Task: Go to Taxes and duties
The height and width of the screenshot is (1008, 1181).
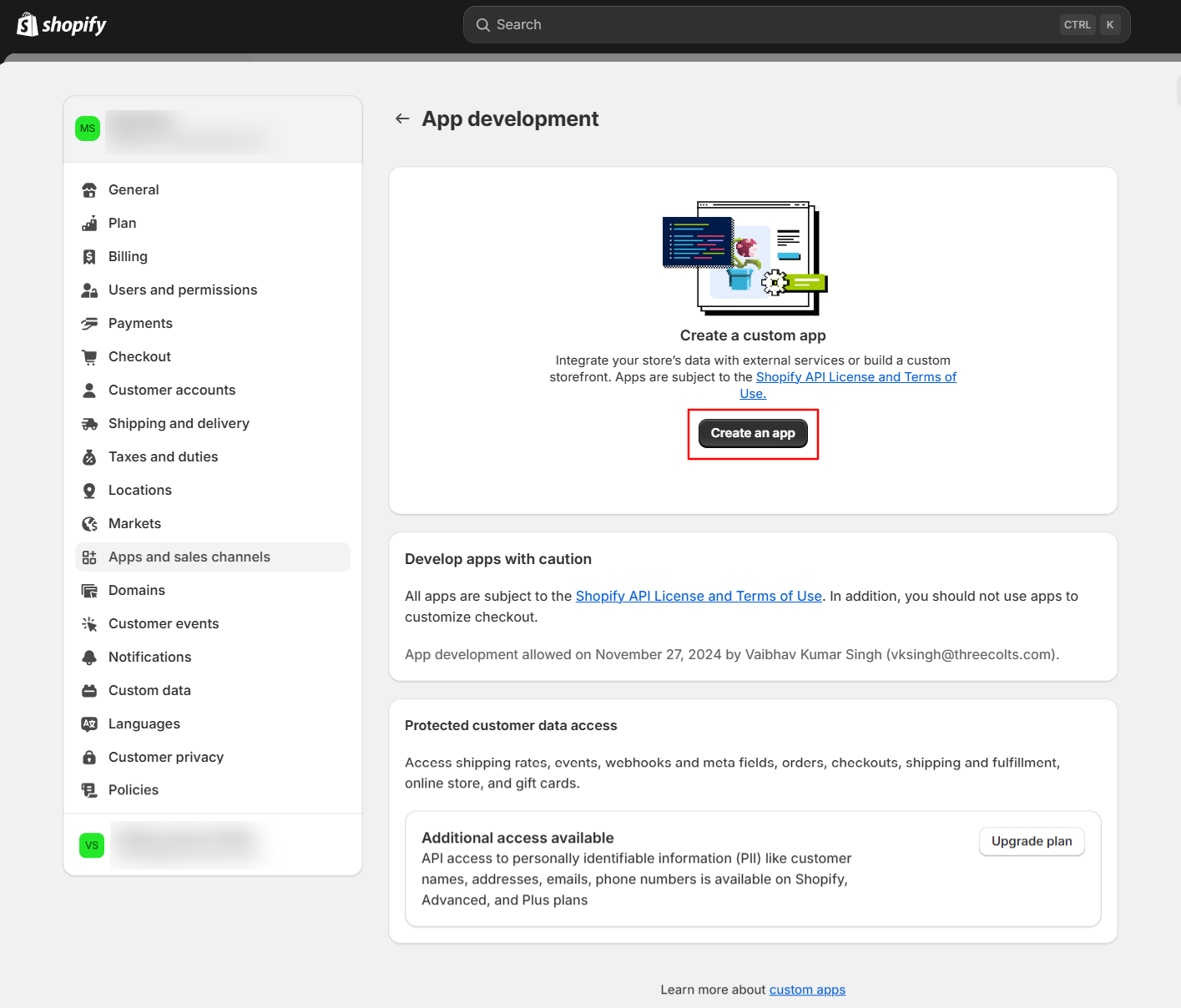Action: coord(213,457)
